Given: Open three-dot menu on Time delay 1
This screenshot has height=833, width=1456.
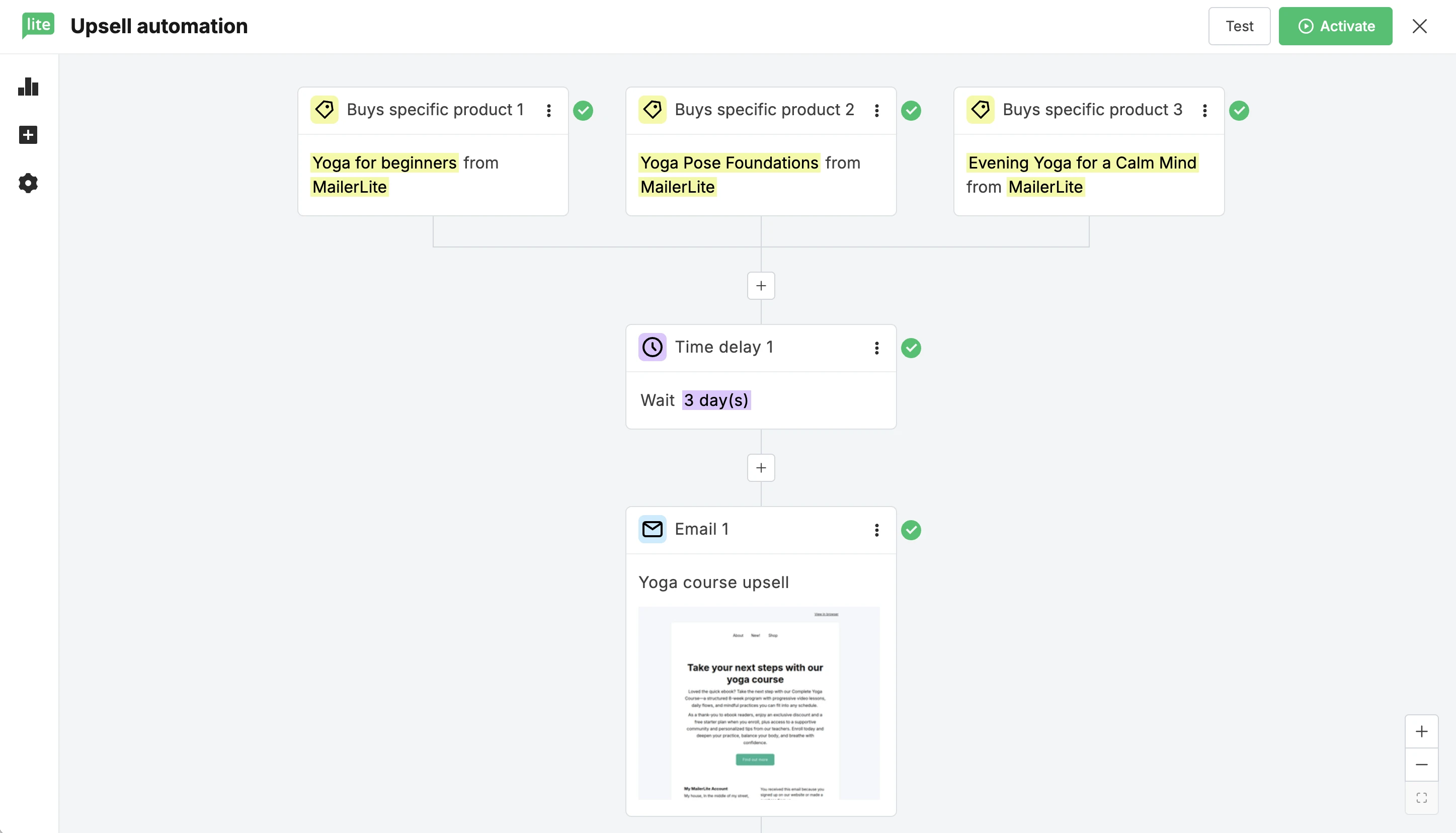Looking at the screenshot, I should [x=876, y=348].
